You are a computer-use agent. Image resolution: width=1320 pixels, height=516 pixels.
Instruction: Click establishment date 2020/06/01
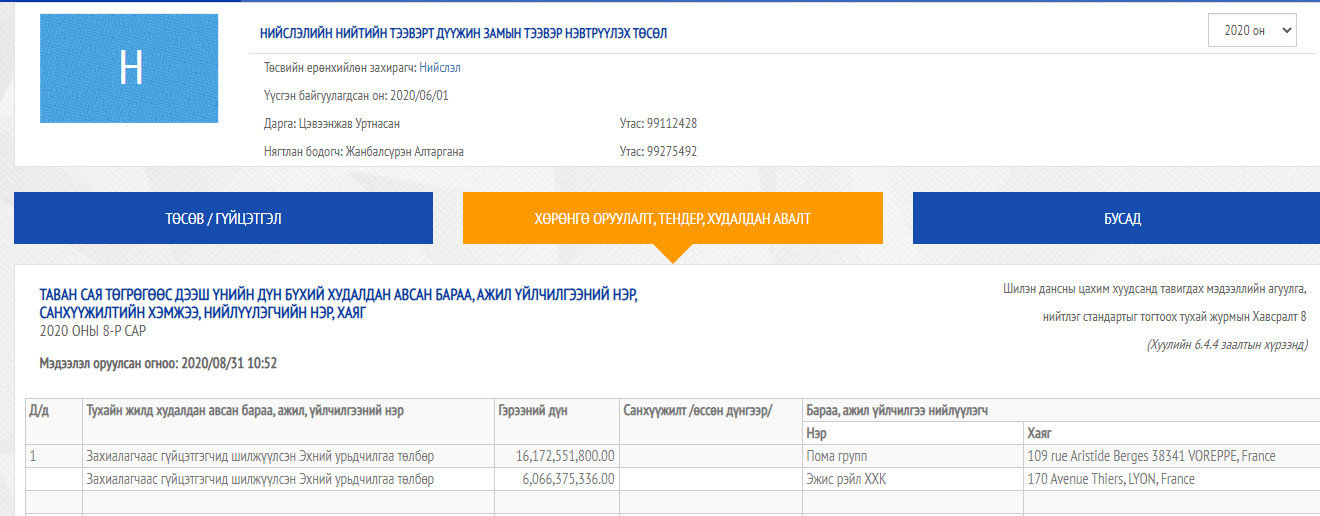pos(421,96)
